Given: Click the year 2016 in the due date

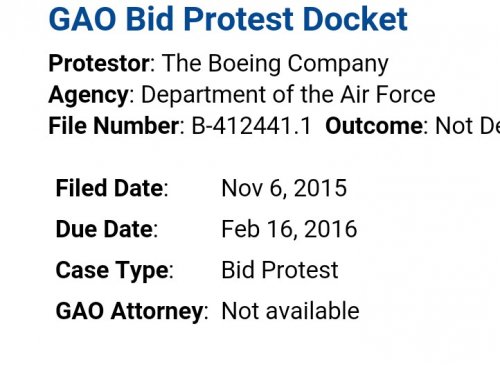Looking at the screenshot, I should (330, 229).
